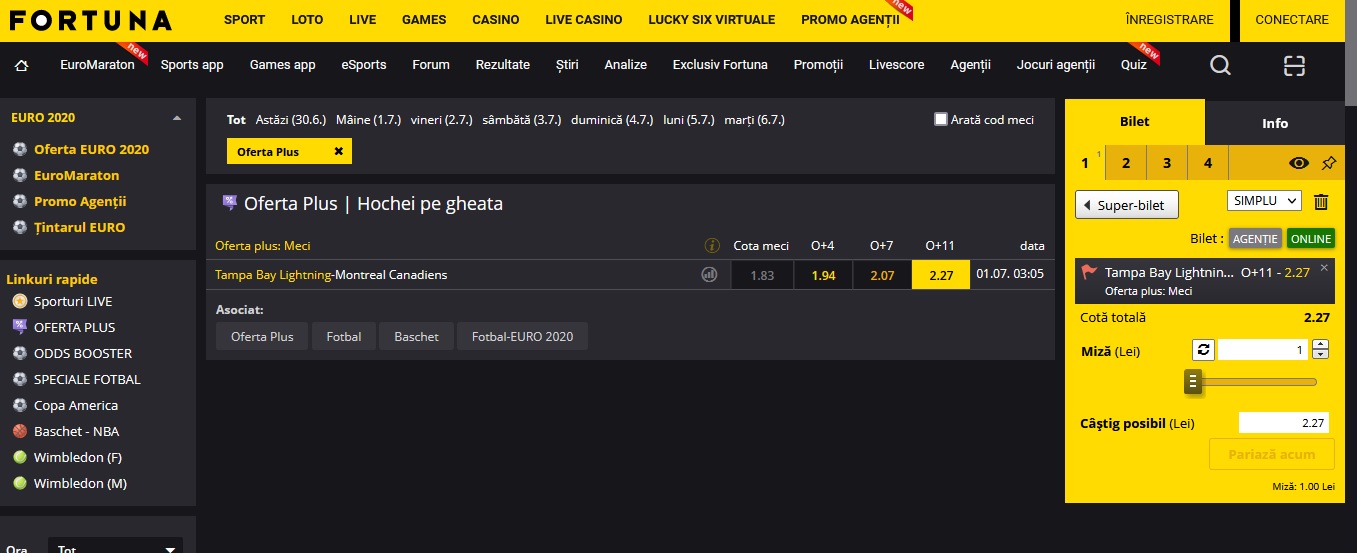The height and width of the screenshot is (557, 1357).
Task: Select the ONLINE ticket option
Action: point(1311,239)
